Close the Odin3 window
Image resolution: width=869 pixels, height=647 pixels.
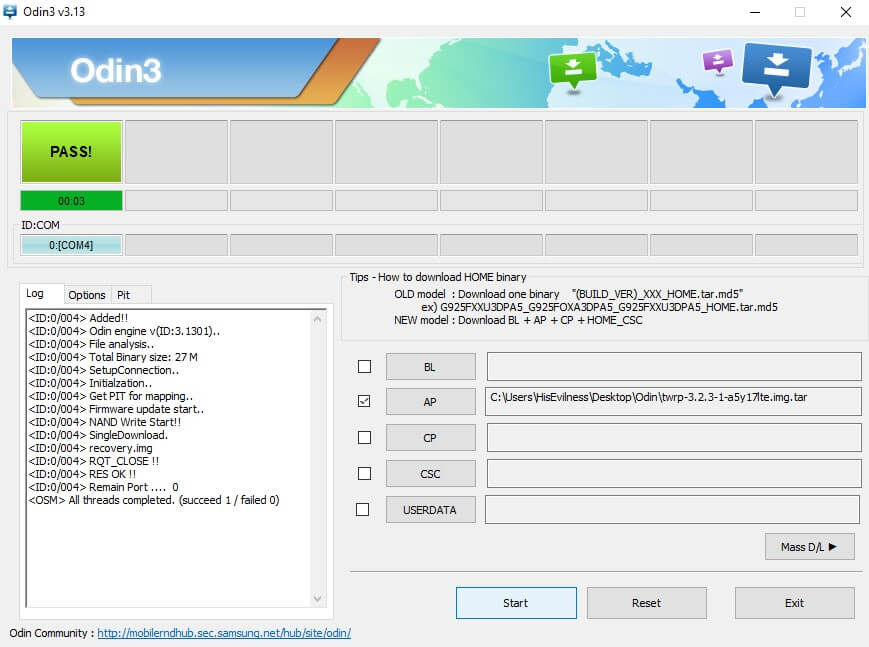tap(846, 12)
